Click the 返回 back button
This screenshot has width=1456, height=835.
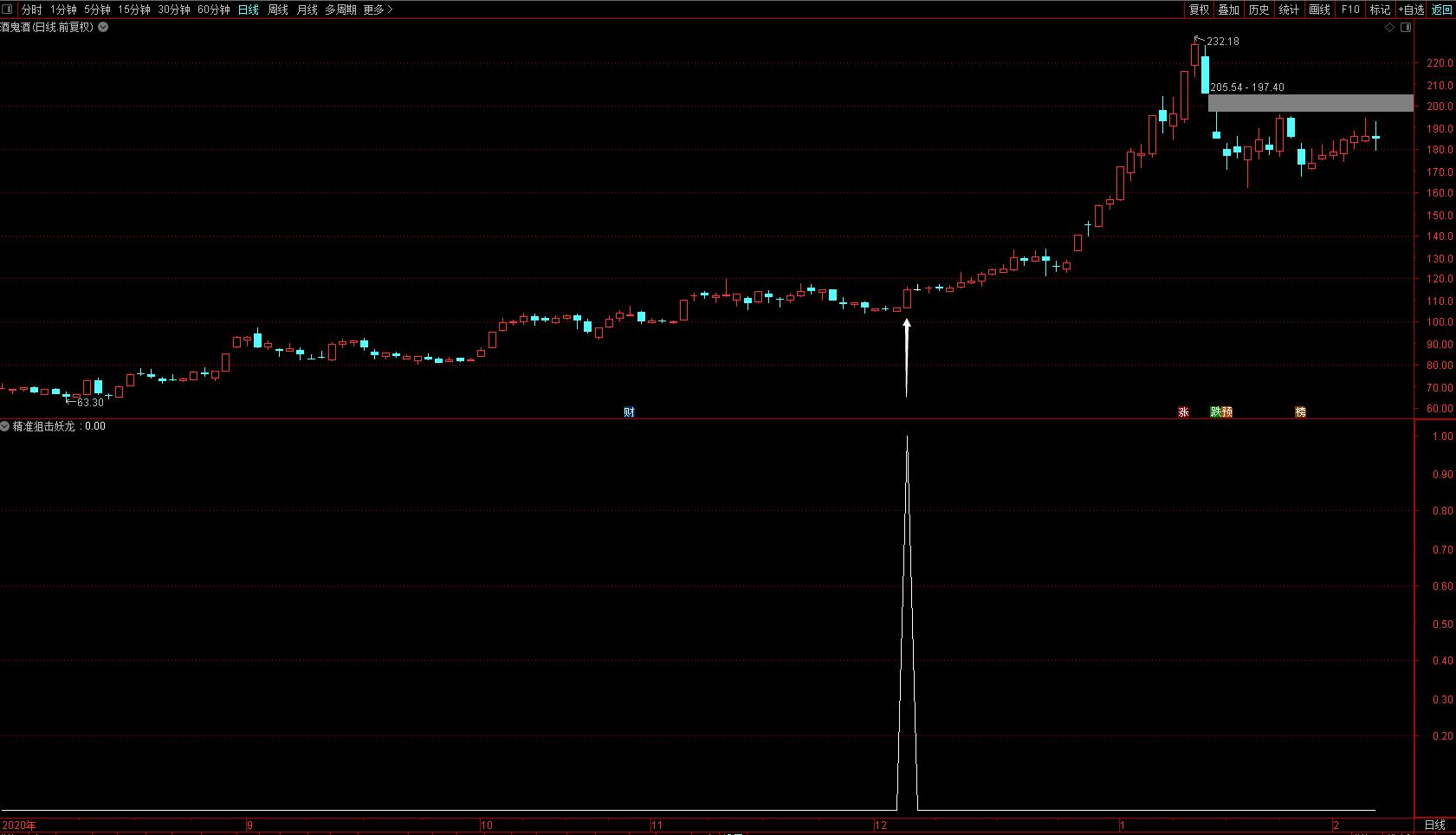(x=1441, y=10)
